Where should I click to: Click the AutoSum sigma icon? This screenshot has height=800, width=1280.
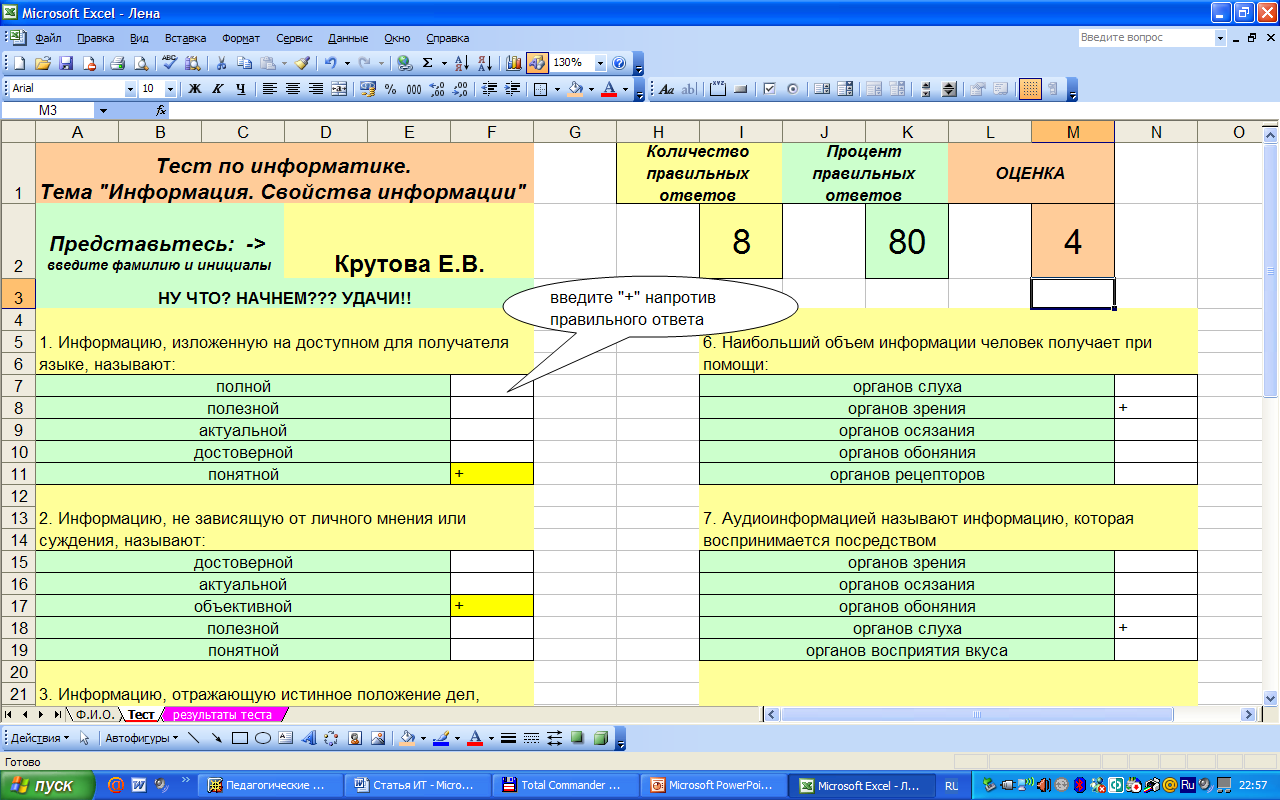[427, 63]
